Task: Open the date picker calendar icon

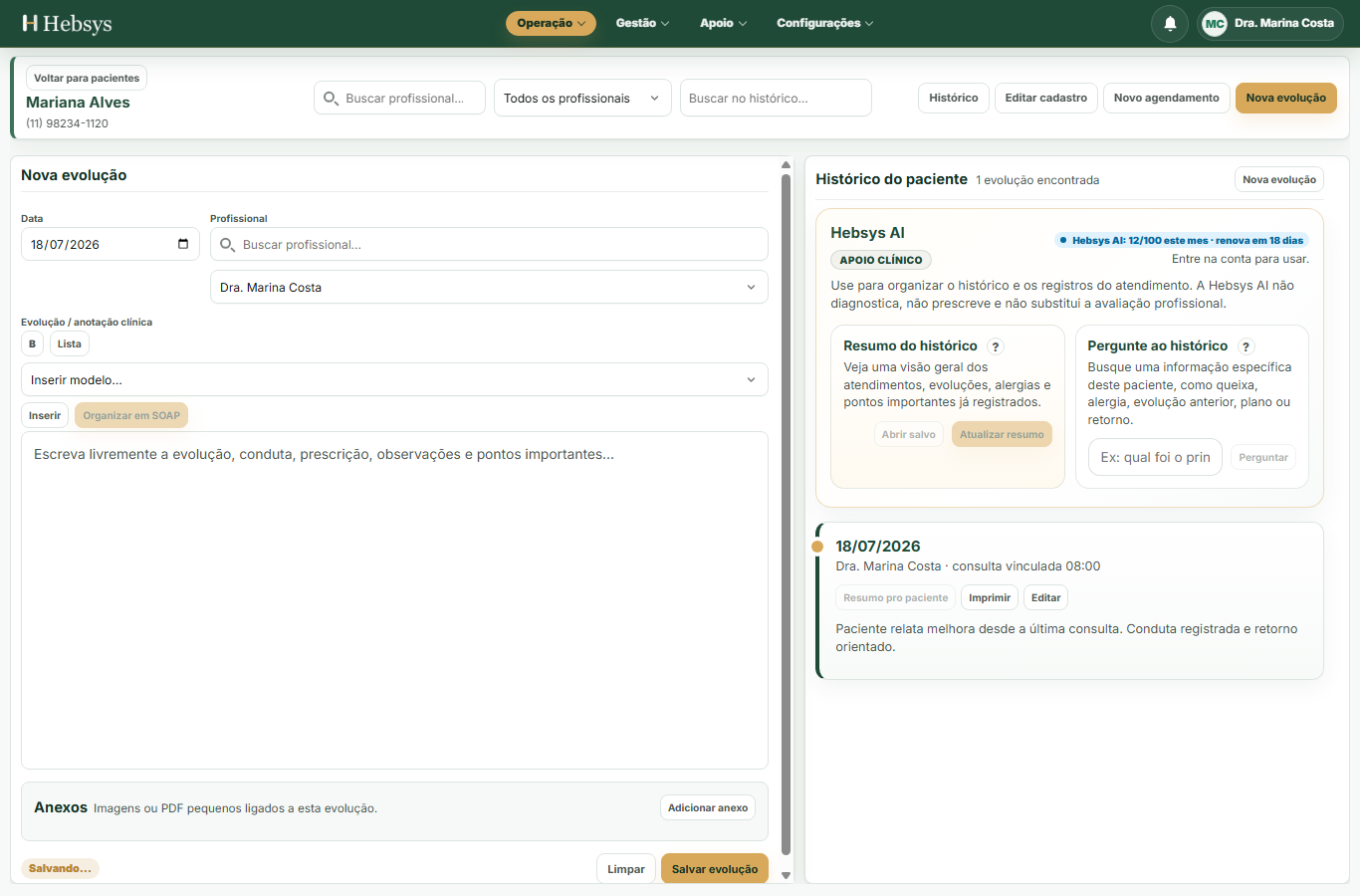Action: pos(183,244)
